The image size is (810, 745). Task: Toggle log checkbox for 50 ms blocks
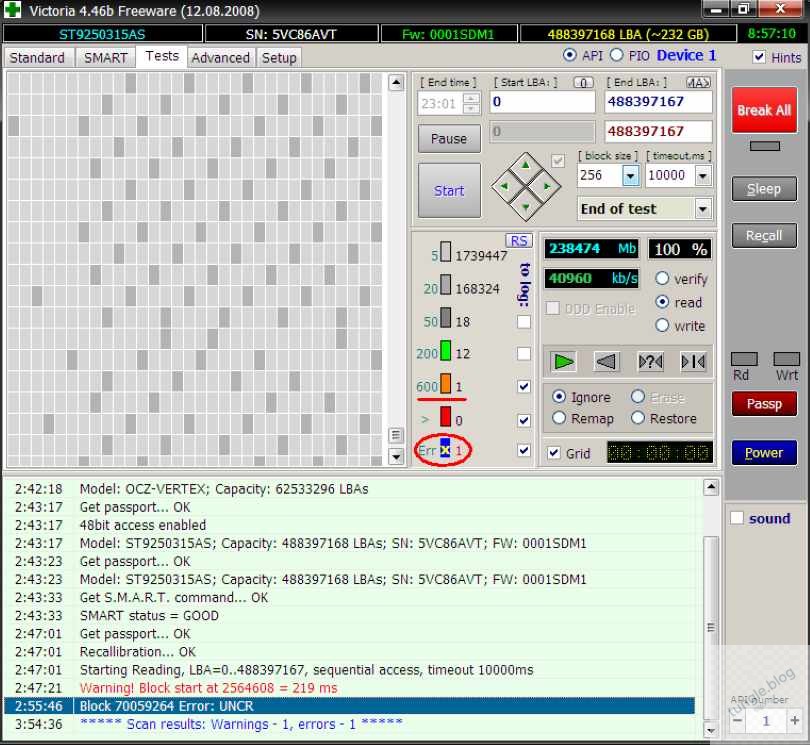pyautogui.click(x=524, y=321)
